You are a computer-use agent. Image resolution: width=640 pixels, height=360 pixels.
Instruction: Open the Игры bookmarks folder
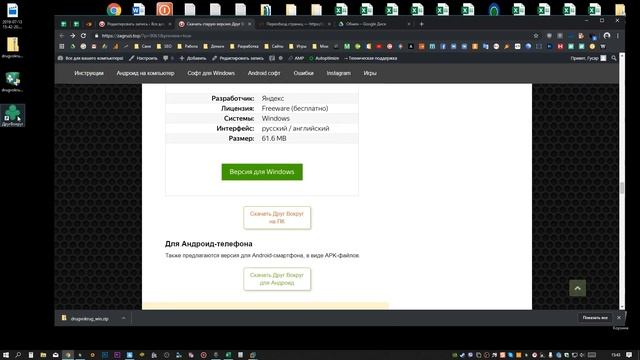pyautogui.click(x=298, y=47)
